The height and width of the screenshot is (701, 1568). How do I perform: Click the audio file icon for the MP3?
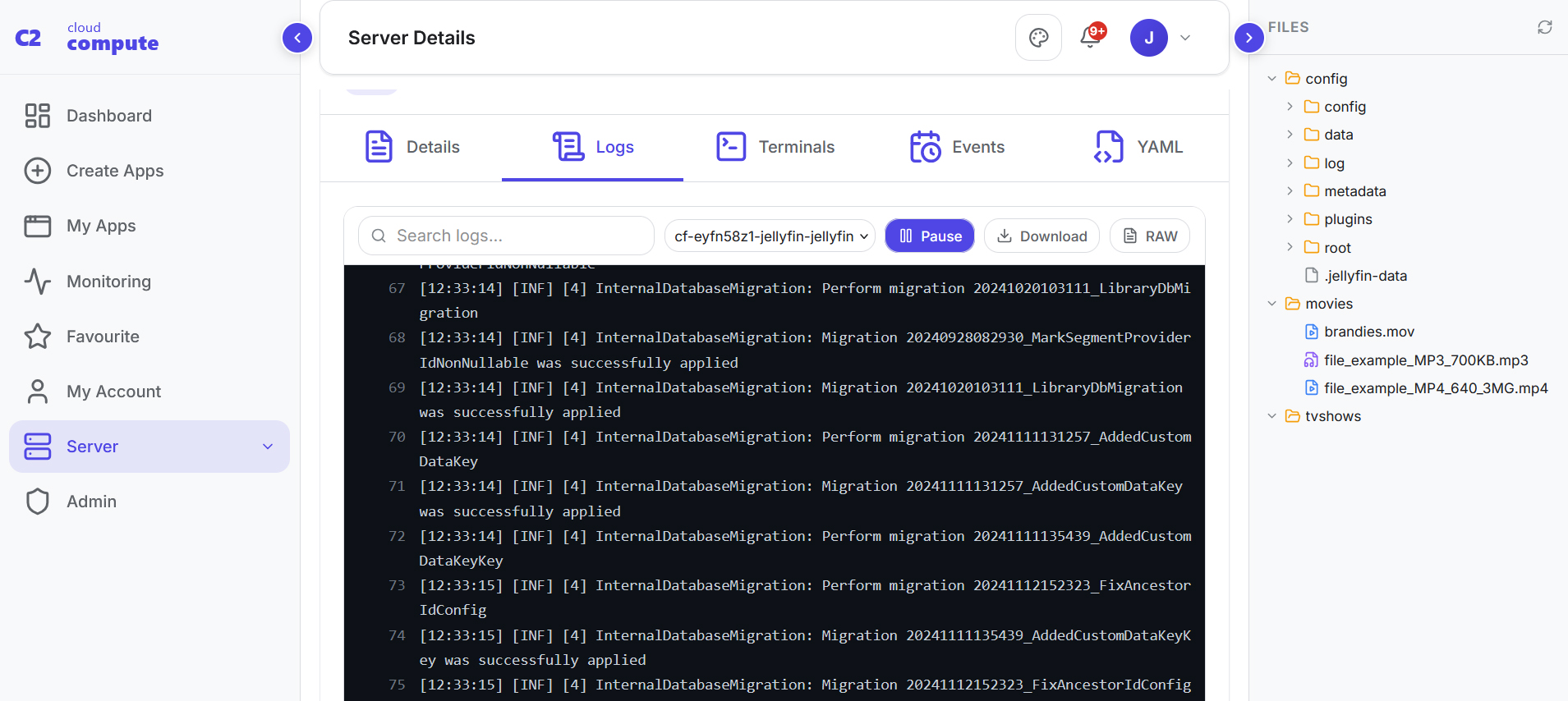(x=1312, y=360)
